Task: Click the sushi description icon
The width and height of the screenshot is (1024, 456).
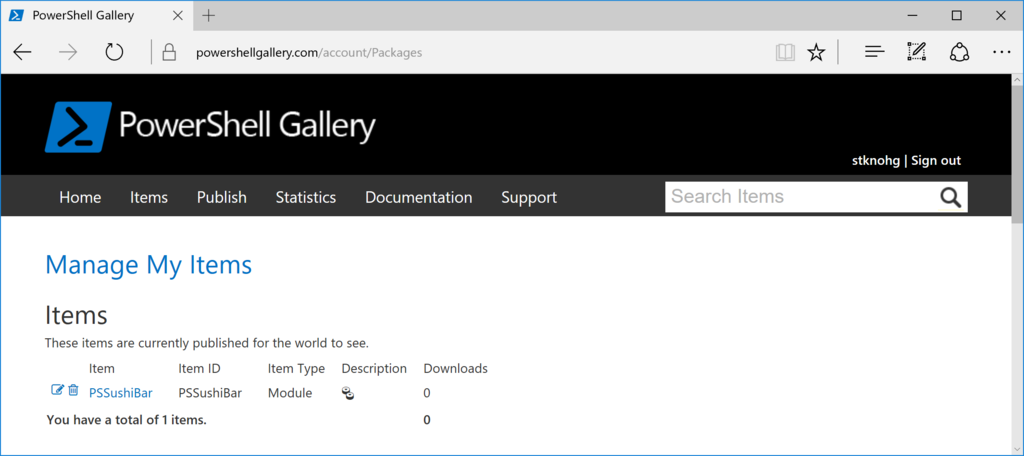Action: [x=348, y=393]
